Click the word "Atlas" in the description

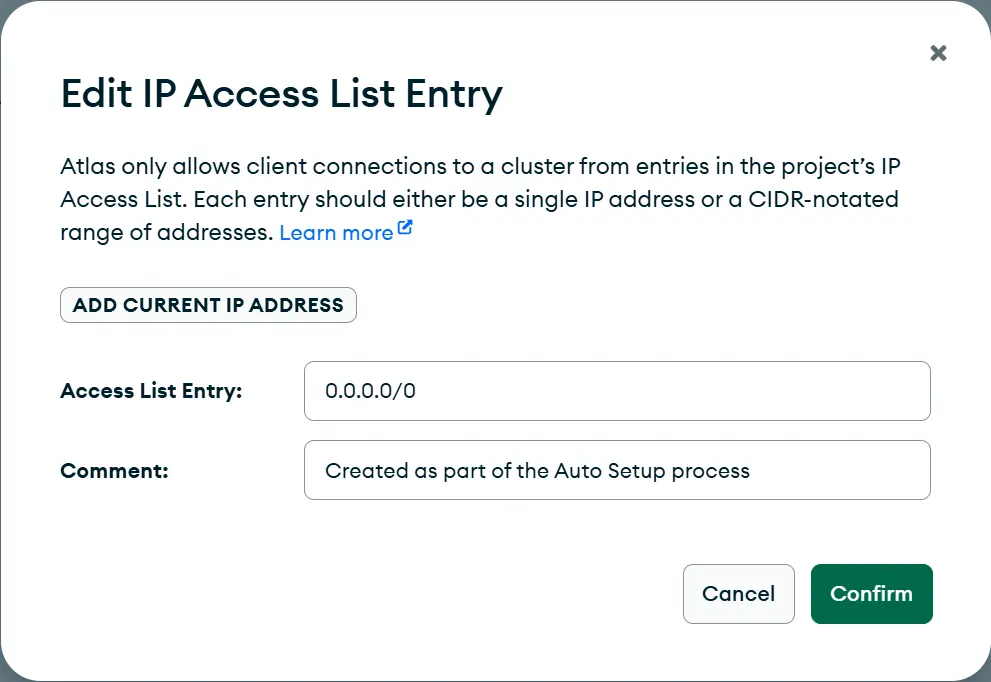[86, 166]
